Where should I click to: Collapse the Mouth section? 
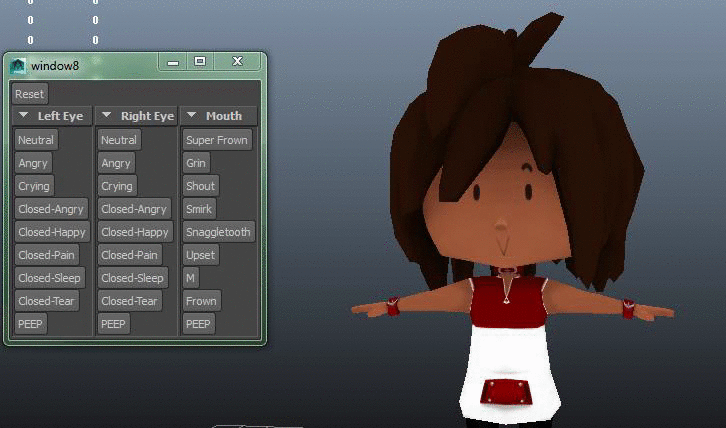click(x=191, y=115)
